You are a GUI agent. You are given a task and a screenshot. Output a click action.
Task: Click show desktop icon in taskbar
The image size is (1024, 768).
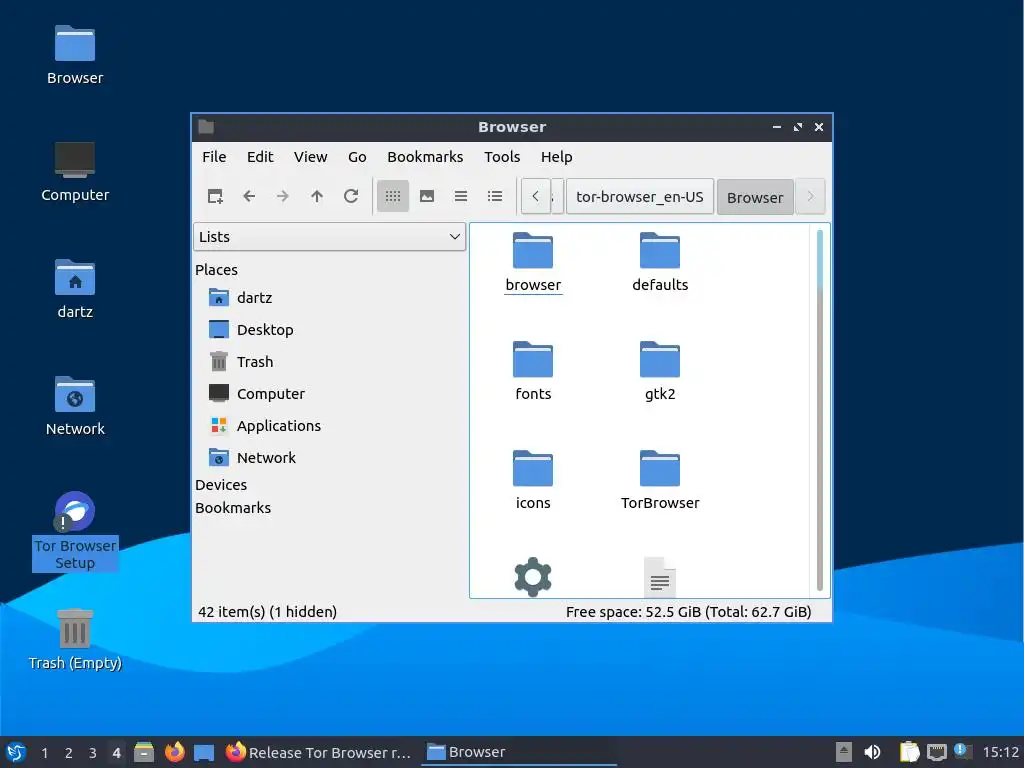click(204, 752)
